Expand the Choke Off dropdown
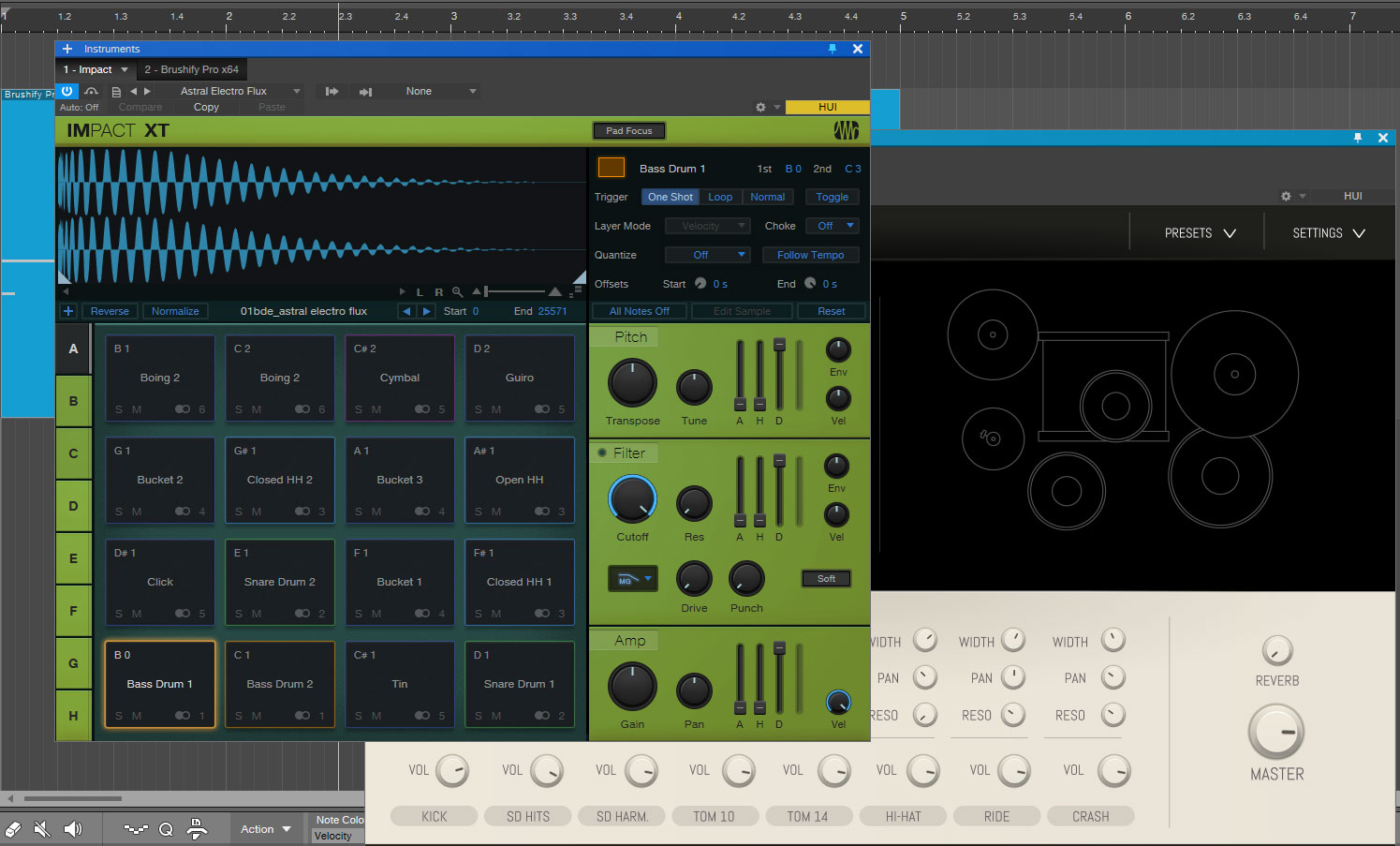The width and height of the screenshot is (1400, 846). (x=833, y=226)
